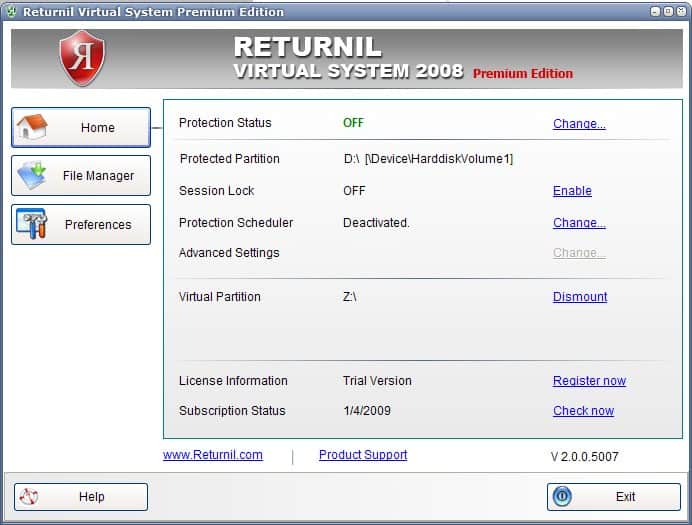Click the green OFF protection status value

pos(354,123)
